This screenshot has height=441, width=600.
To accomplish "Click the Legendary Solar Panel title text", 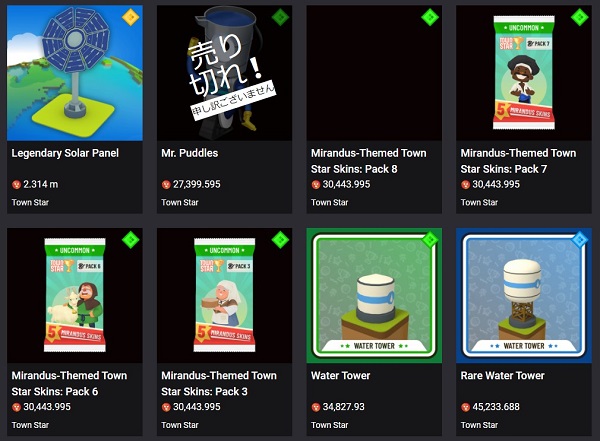I will pos(65,153).
